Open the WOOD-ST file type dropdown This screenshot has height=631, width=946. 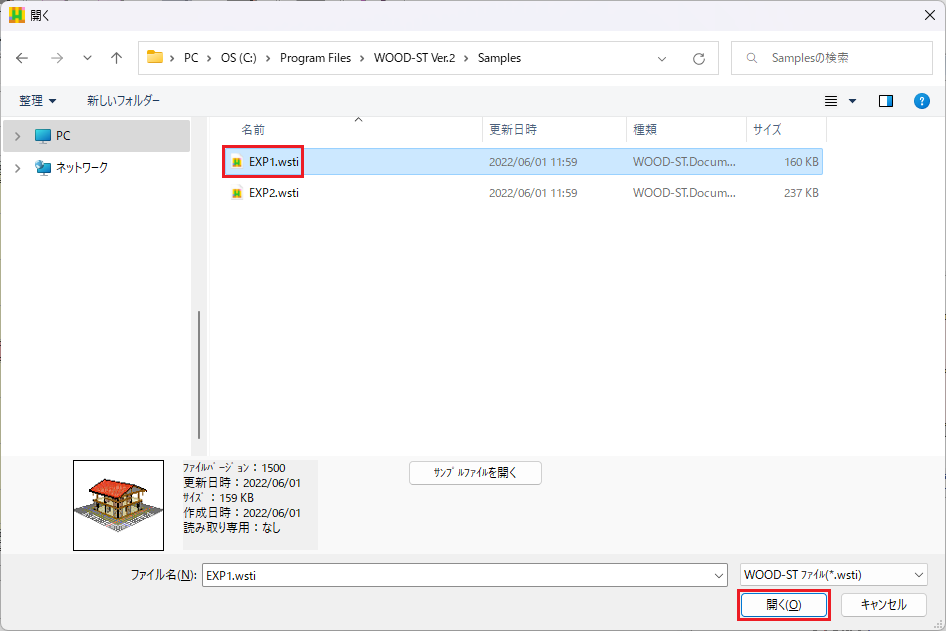pyautogui.click(x=834, y=575)
